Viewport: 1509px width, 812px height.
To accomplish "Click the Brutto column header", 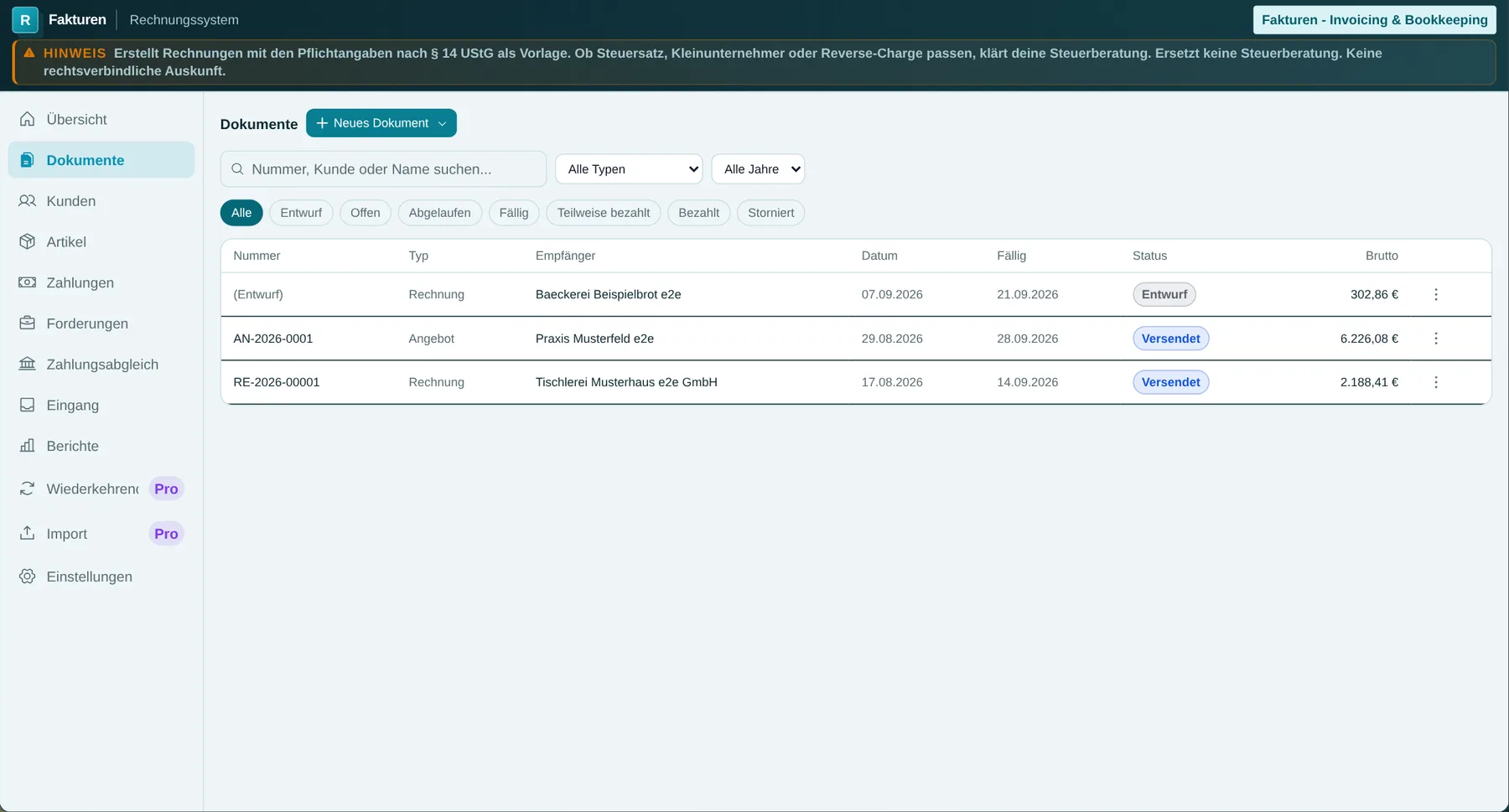I will 1382,256.
